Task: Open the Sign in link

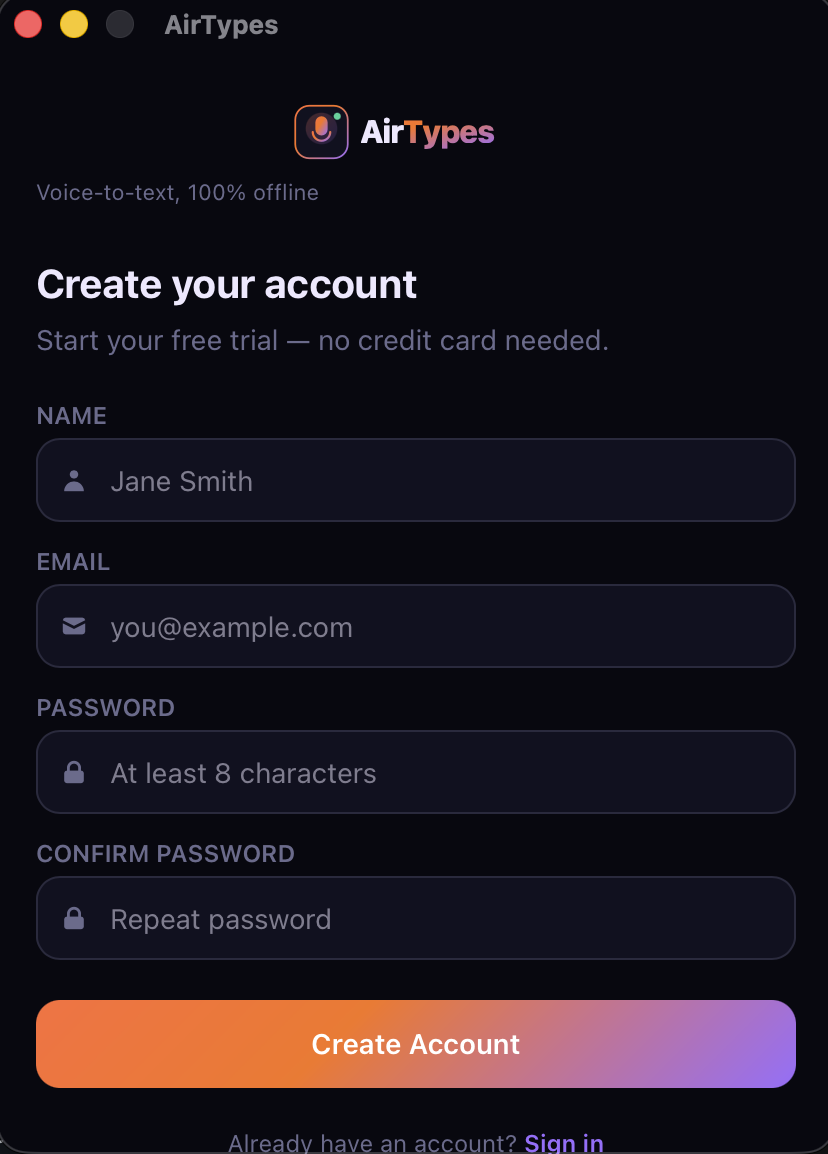Action: coord(564,1142)
